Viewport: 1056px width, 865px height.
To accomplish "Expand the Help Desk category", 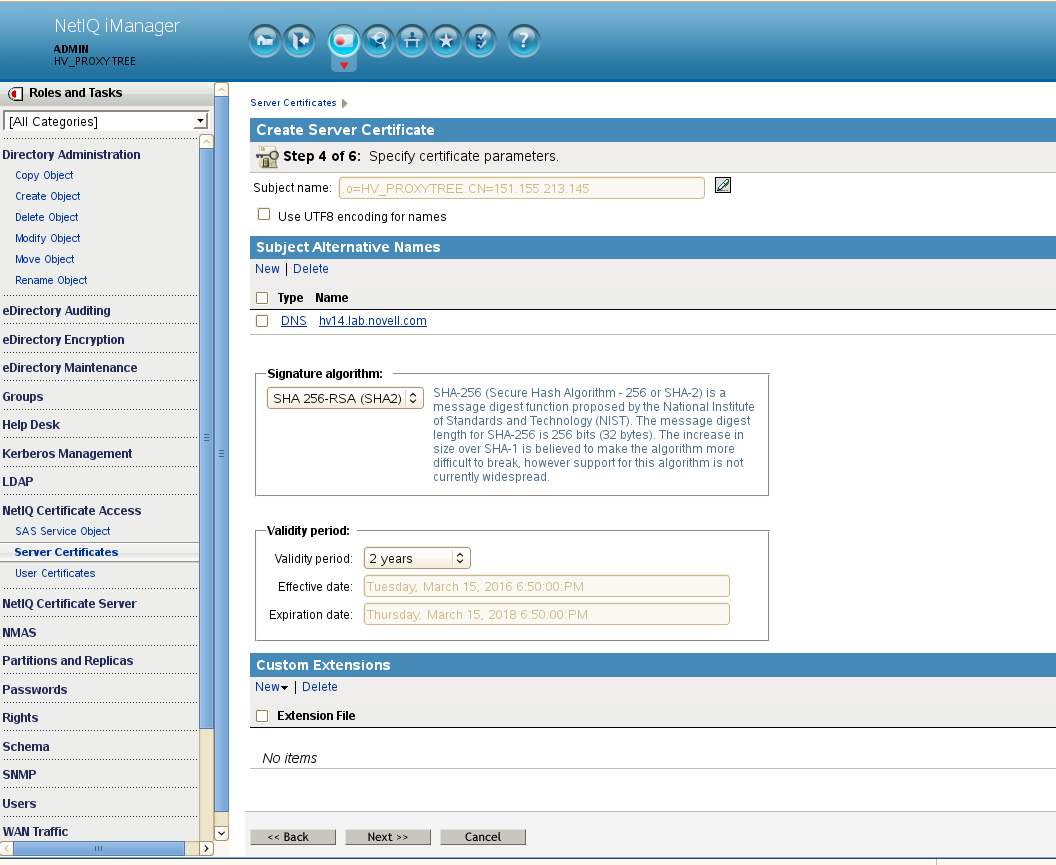I will point(31,425).
